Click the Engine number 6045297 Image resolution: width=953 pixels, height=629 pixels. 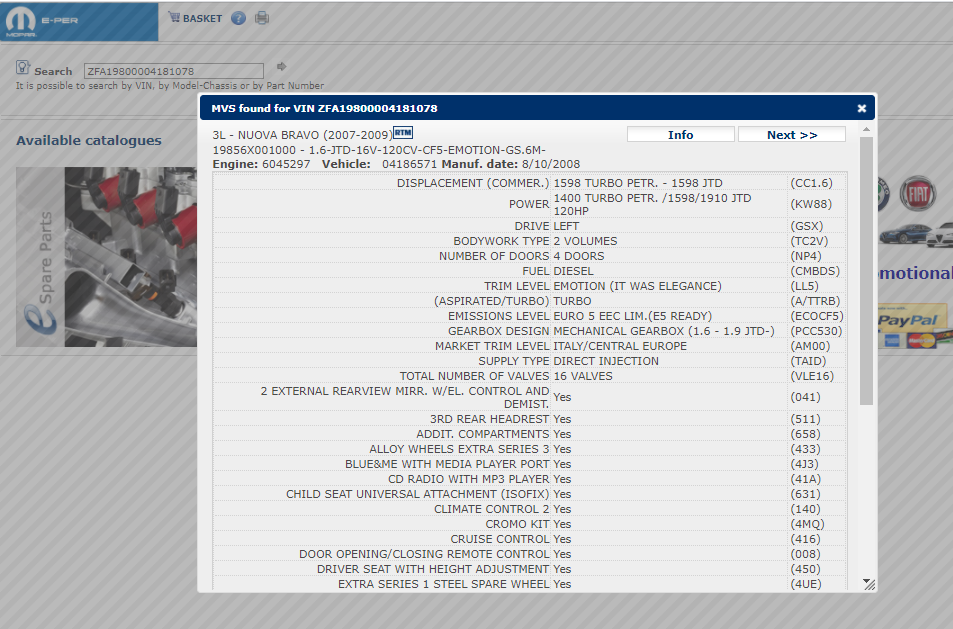(286, 164)
